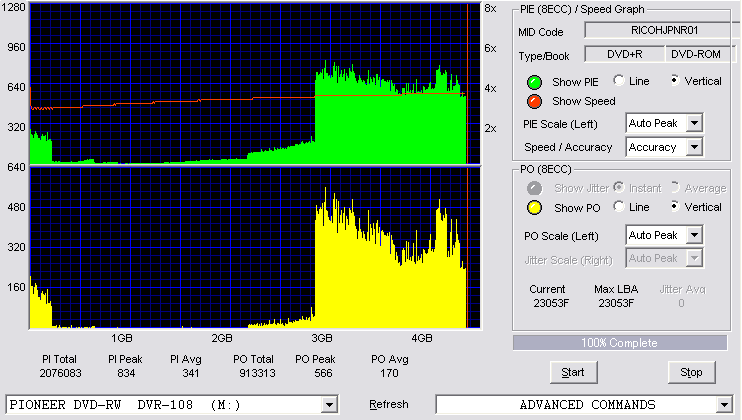Select Line mode for PO graph
The width and height of the screenshot is (742, 420).
click(618, 207)
